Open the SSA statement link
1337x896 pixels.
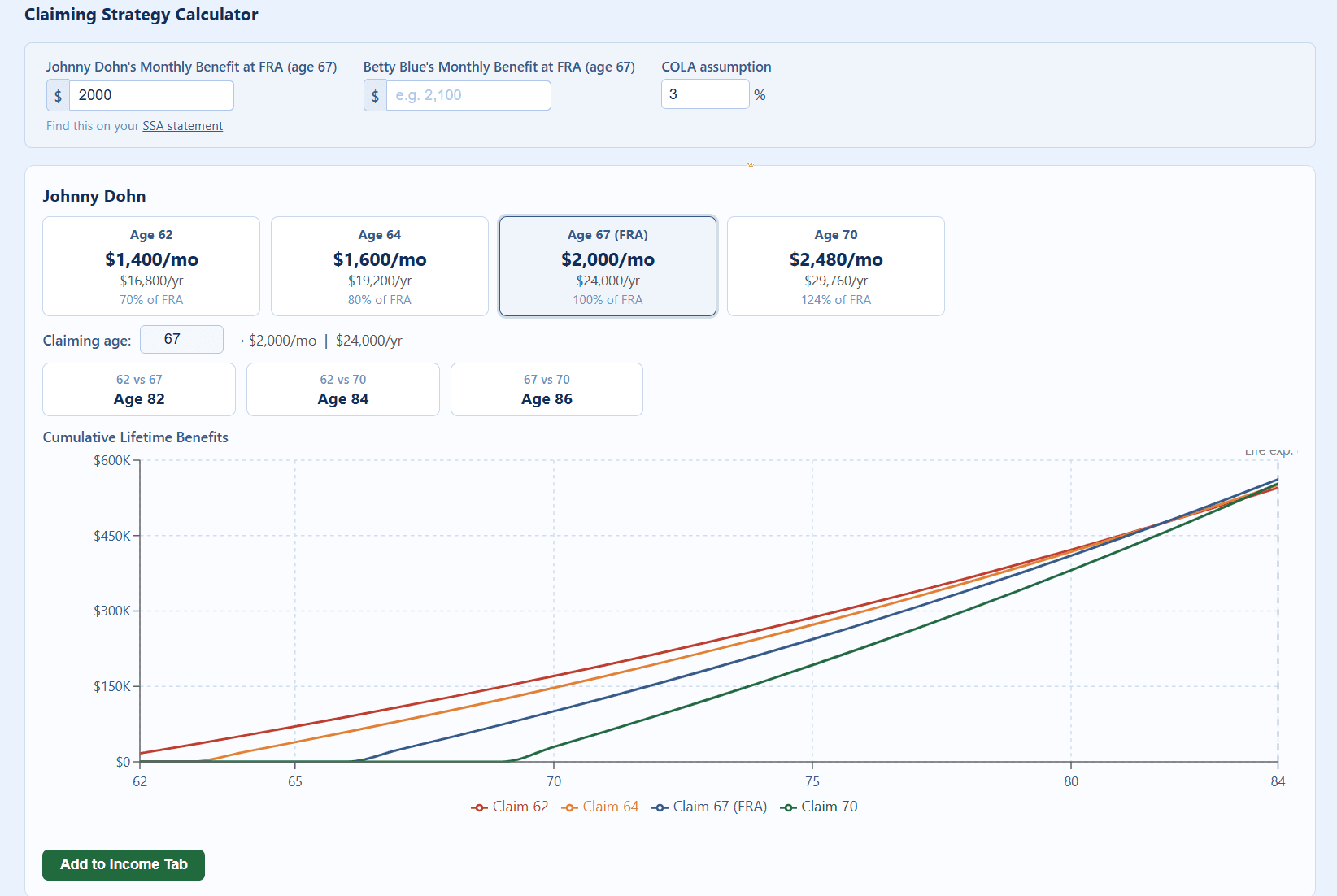point(182,125)
